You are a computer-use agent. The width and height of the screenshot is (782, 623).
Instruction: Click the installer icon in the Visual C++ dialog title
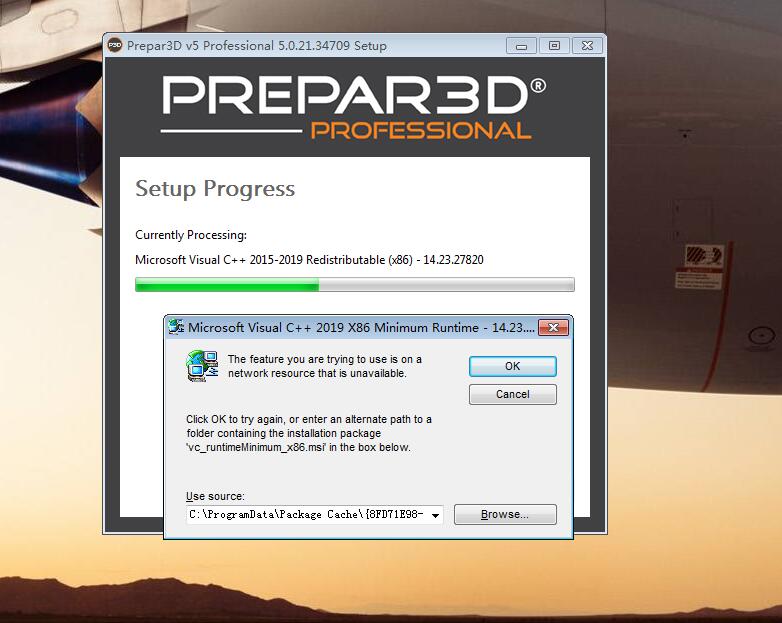[176, 327]
